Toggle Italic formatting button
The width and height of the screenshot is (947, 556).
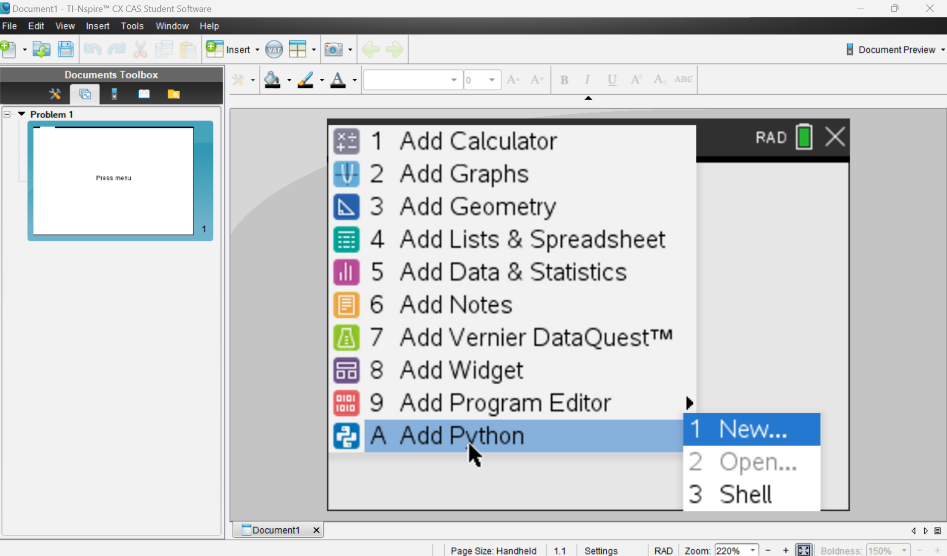pyautogui.click(x=587, y=80)
